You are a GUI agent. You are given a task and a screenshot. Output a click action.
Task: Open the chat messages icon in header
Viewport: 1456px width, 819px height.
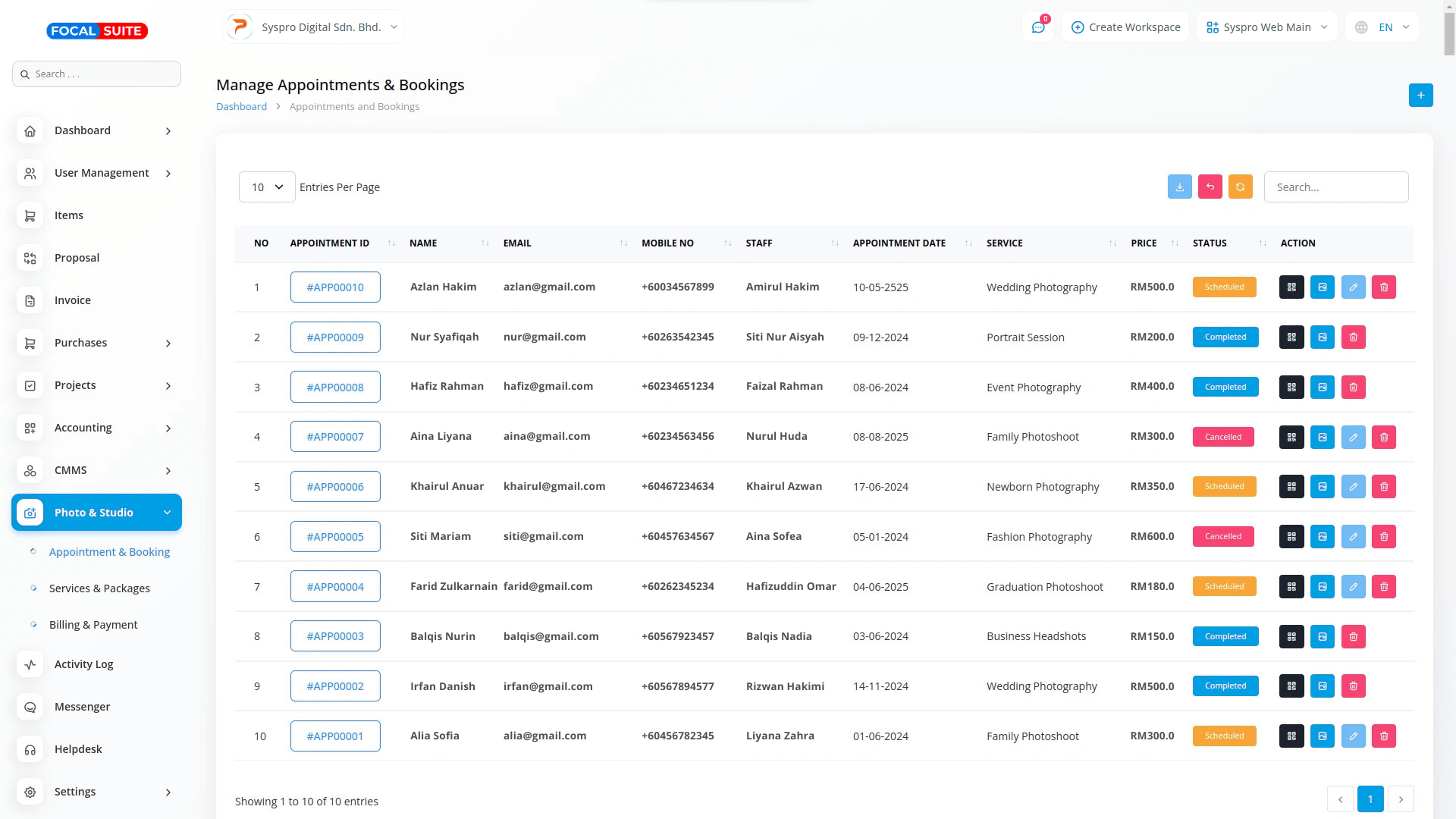point(1038,27)
